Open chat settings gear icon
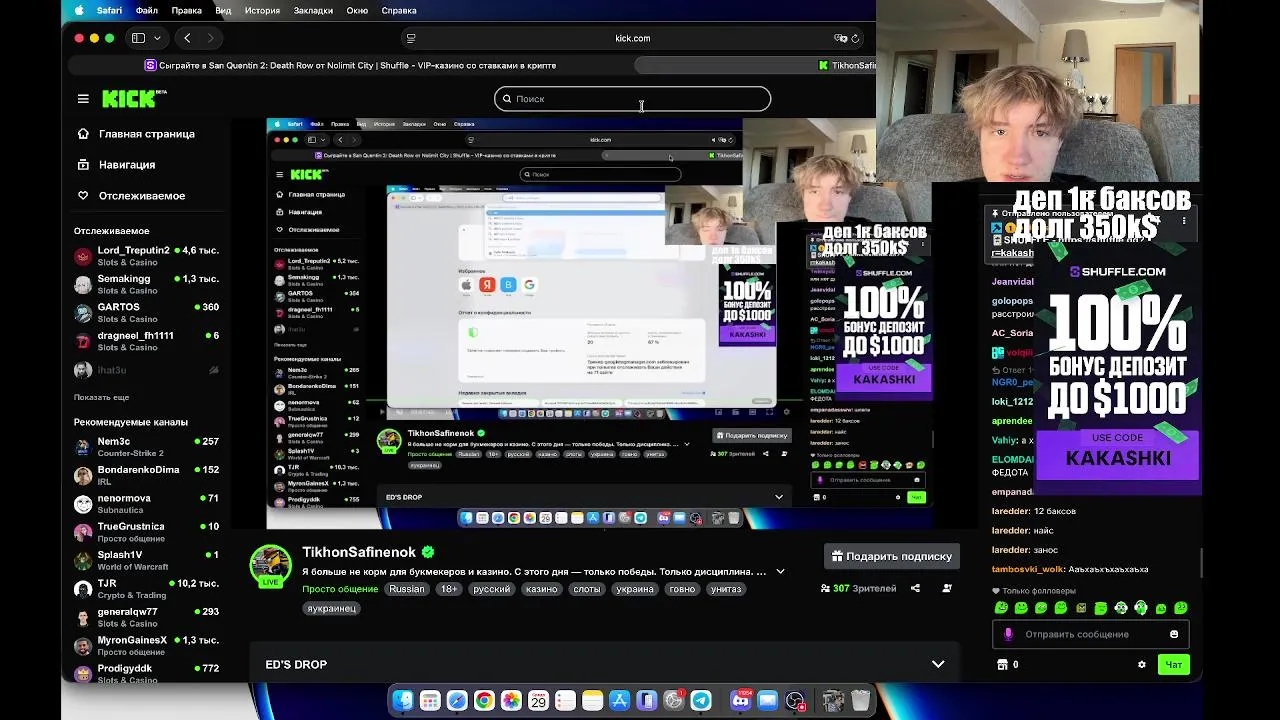The image size is (1280, 720). pos(1141,665)
